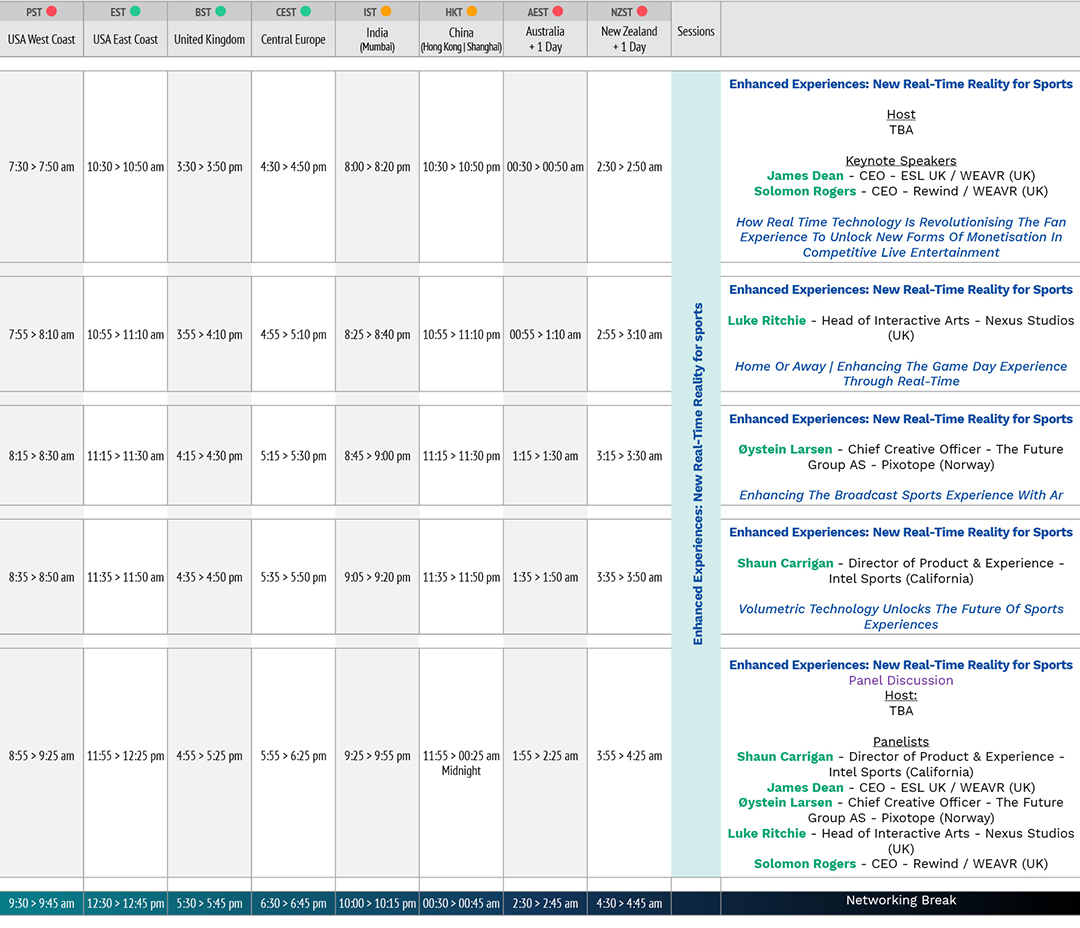The width and height of the screenshot is (1080, 928).
Task: Select BST cell '3:55 > 4:10 pm'
Action: 209,334
